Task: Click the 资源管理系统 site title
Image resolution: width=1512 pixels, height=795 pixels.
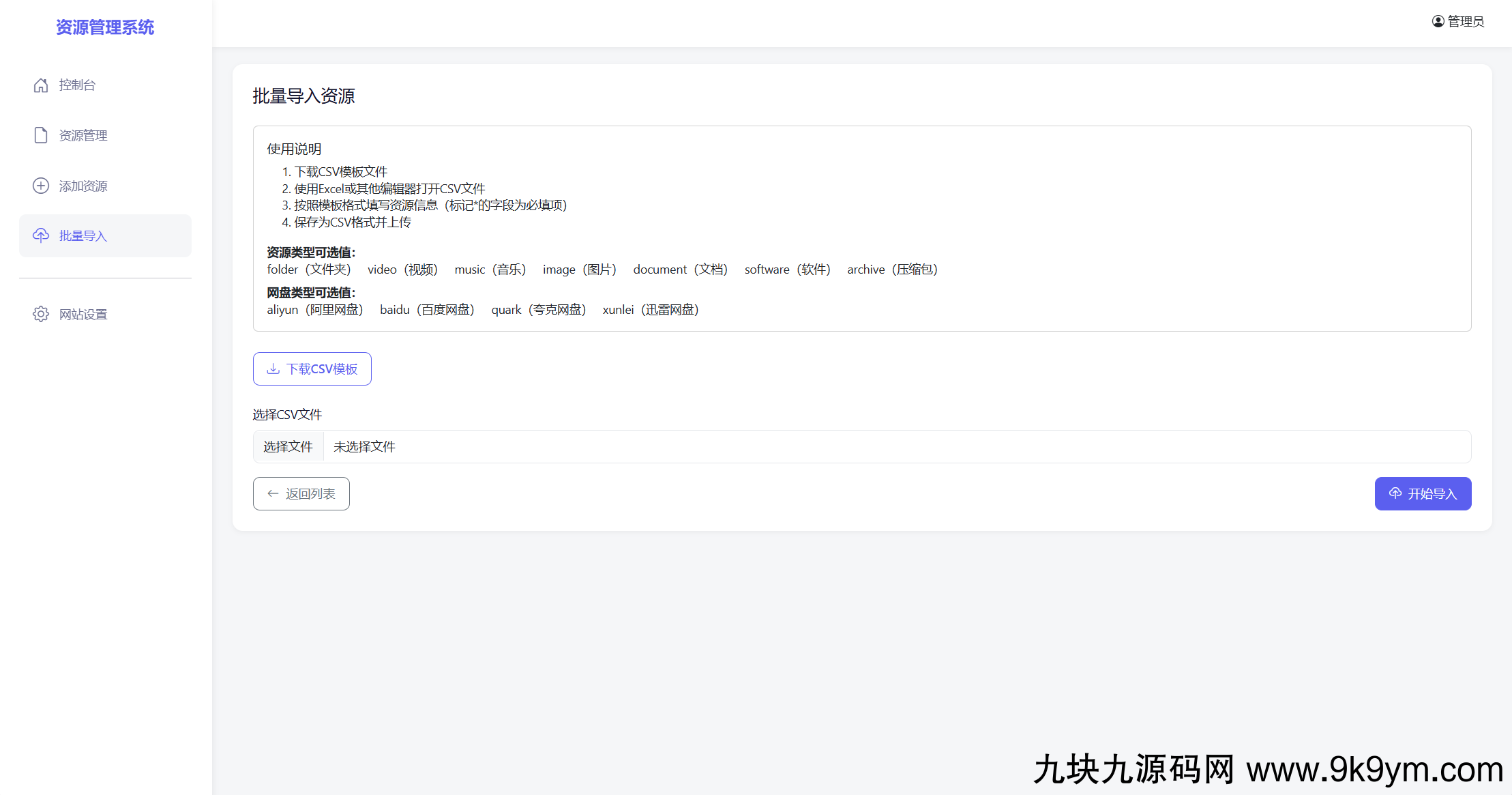Action: 105,27
